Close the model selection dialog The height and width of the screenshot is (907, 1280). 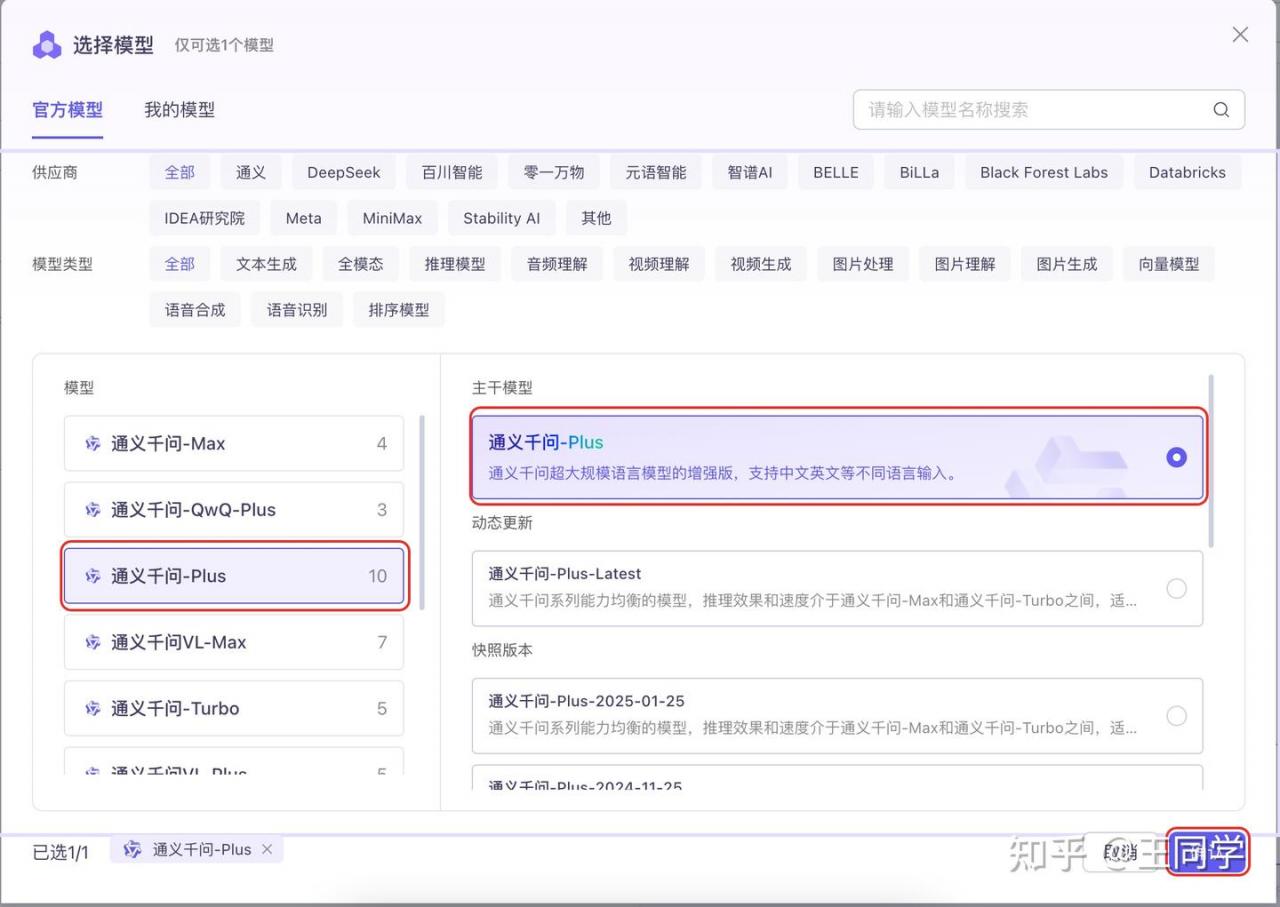(1240, 35)
